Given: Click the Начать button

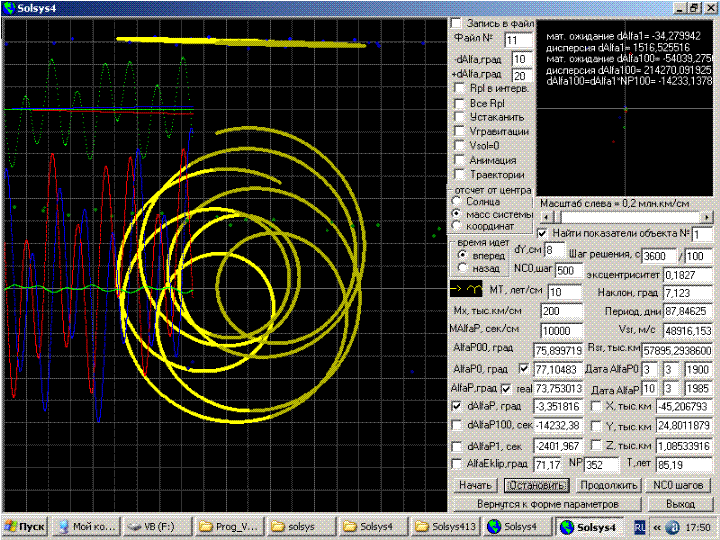Looking at the screenshot, I should [475, 485].
